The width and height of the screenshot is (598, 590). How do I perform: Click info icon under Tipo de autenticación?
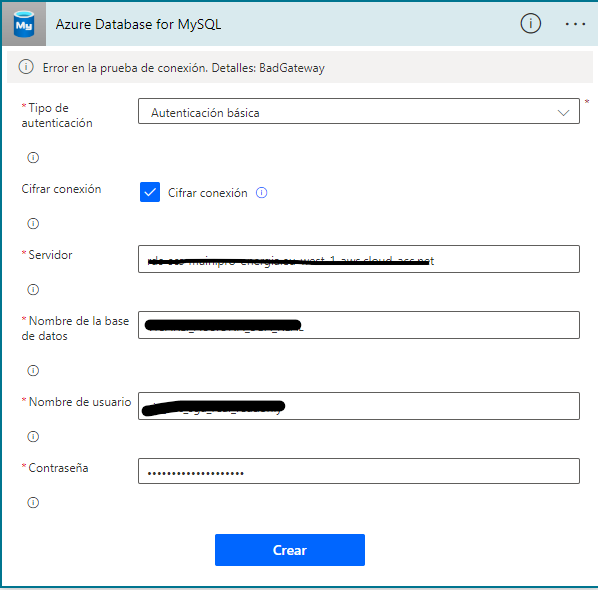click(33, 158)
